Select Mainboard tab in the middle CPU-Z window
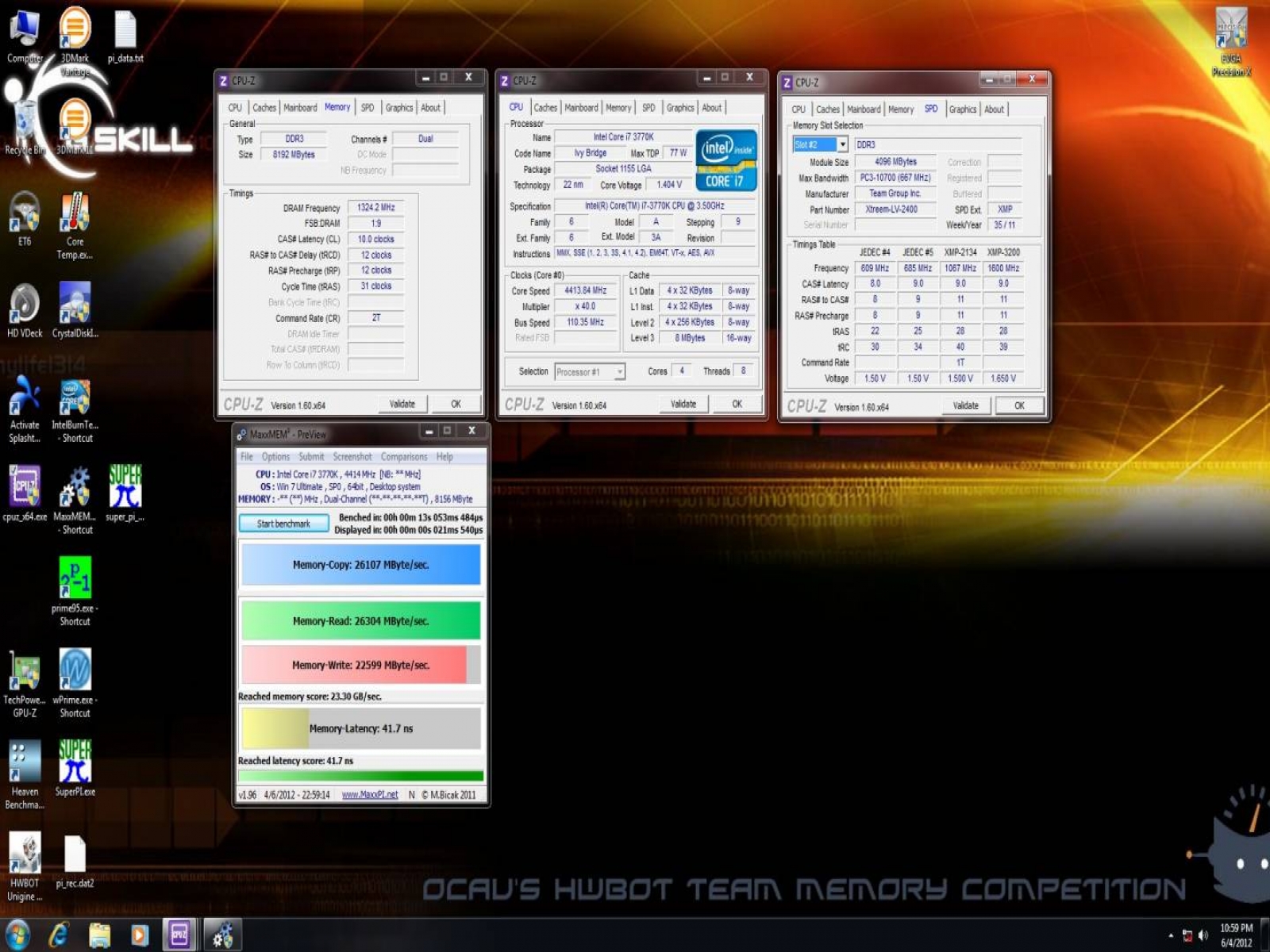The height and width of the screenshot is (952, 1270). click(x=581, y=107)
